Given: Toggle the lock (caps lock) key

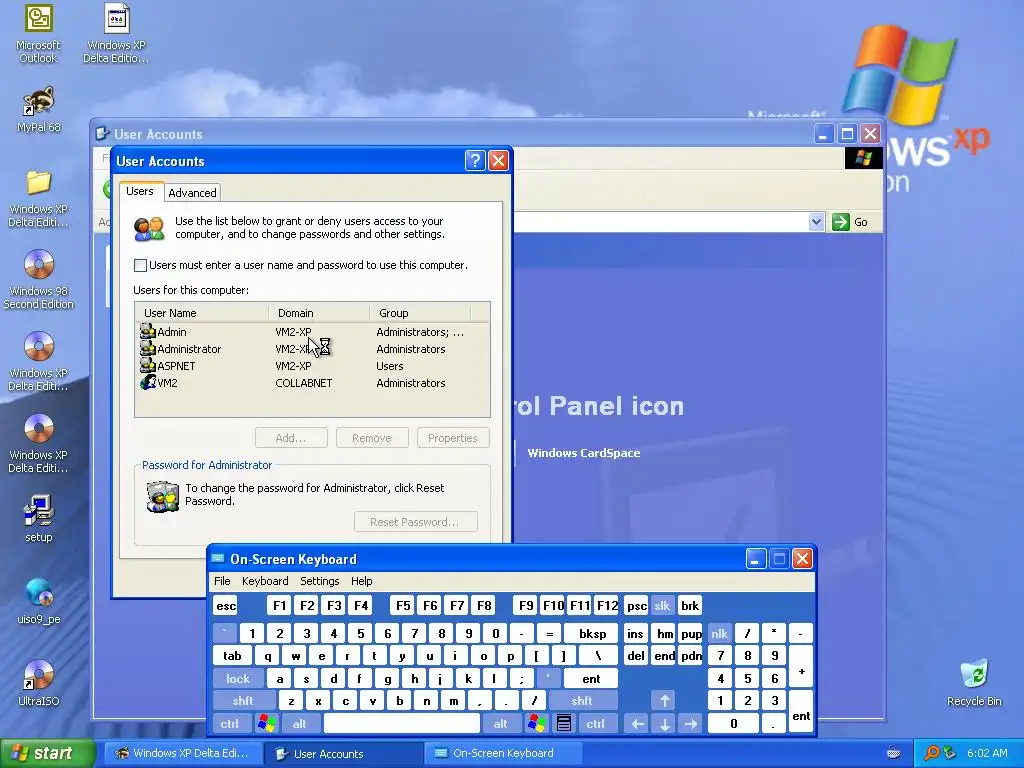Looking at the screenshot, I should point(238,679).
